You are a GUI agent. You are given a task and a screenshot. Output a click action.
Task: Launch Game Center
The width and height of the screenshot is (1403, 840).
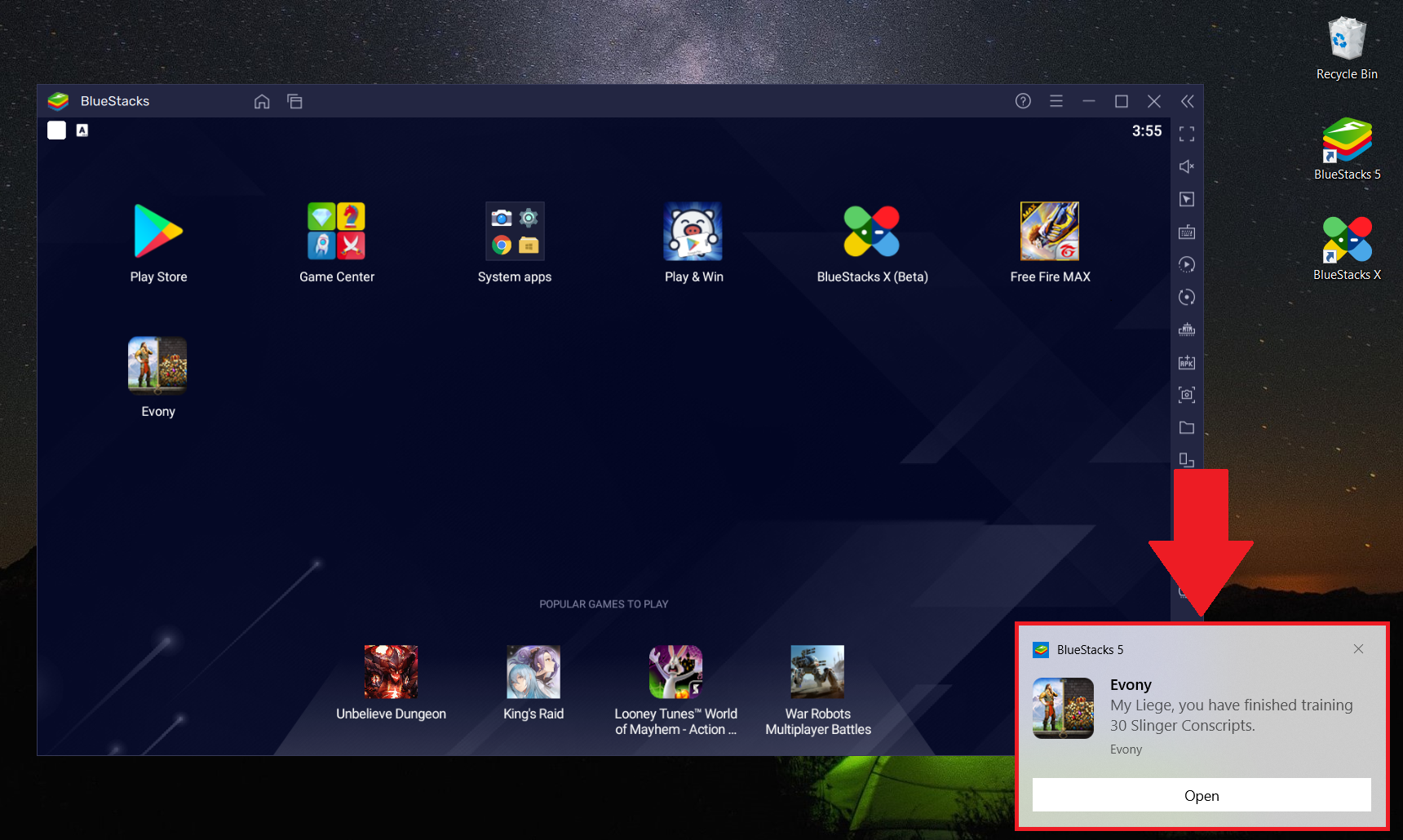[x=336, y=232]
